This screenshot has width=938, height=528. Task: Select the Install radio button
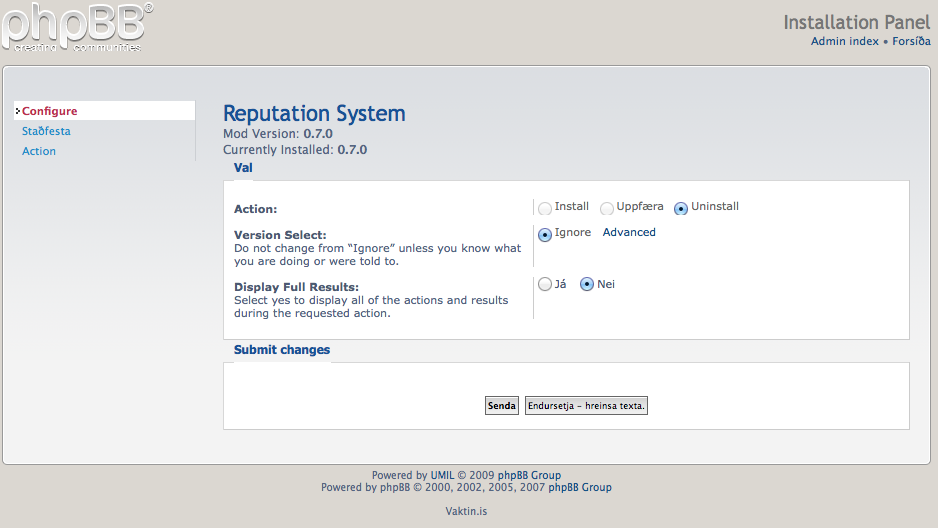545,208
